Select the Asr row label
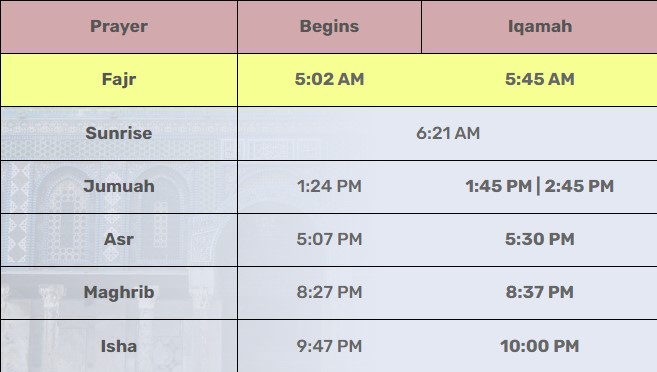Screen dimensions: 657x372 point(119,239)
